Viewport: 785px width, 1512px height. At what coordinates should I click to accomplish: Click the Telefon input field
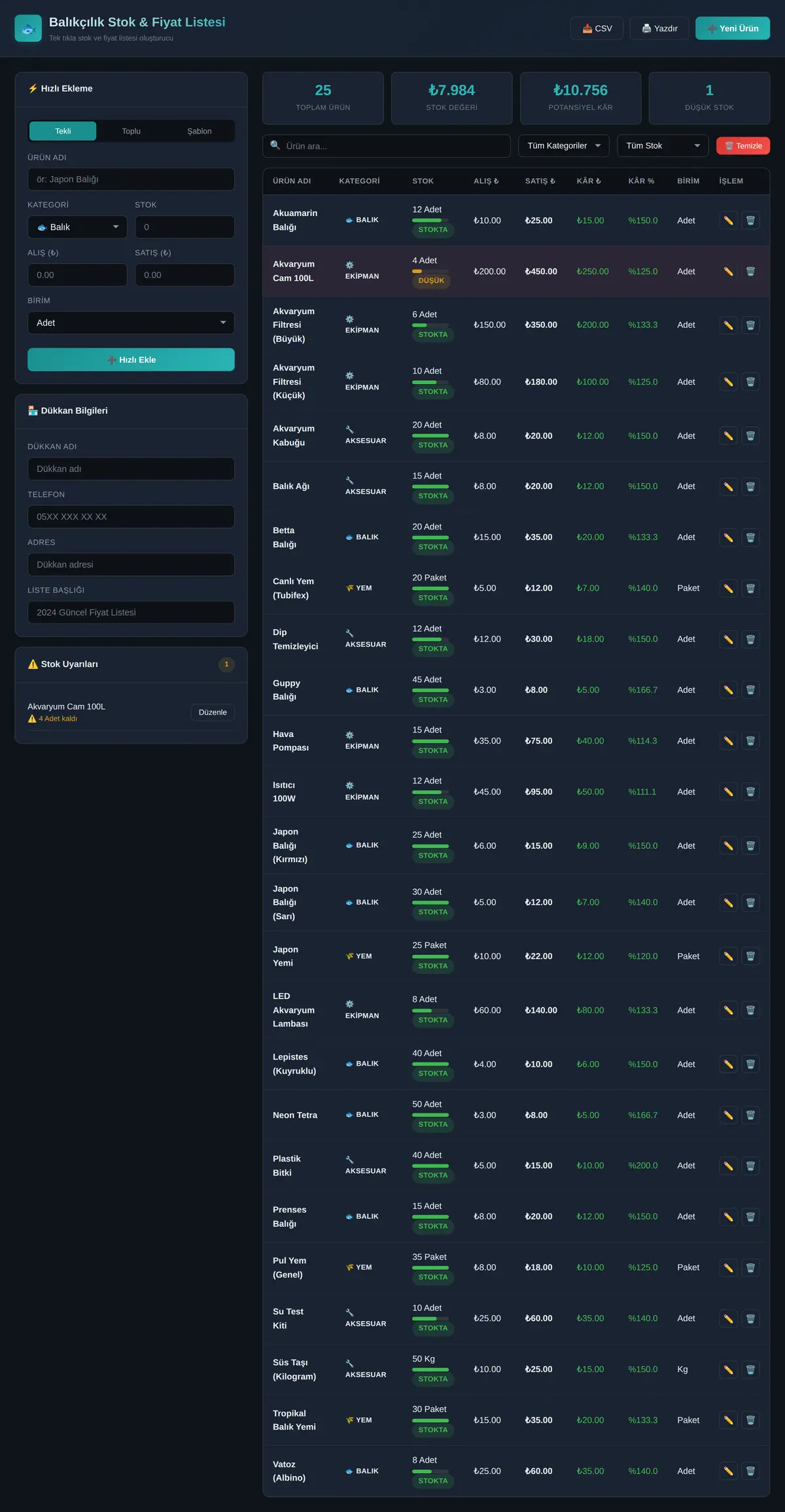(131, 516)
